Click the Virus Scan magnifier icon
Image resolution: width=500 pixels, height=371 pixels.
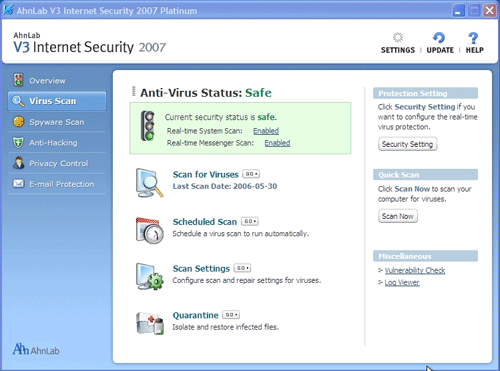18,101
